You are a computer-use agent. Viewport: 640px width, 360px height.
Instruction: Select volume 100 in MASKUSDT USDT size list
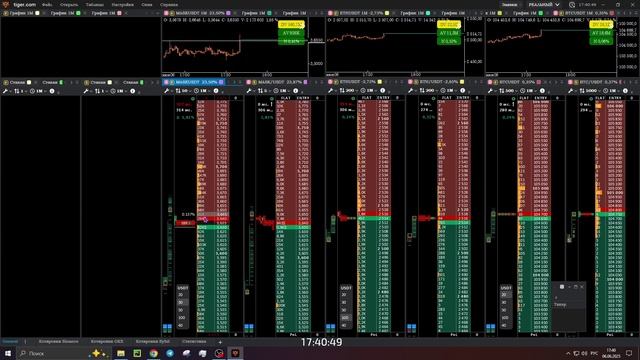point(182,318)
